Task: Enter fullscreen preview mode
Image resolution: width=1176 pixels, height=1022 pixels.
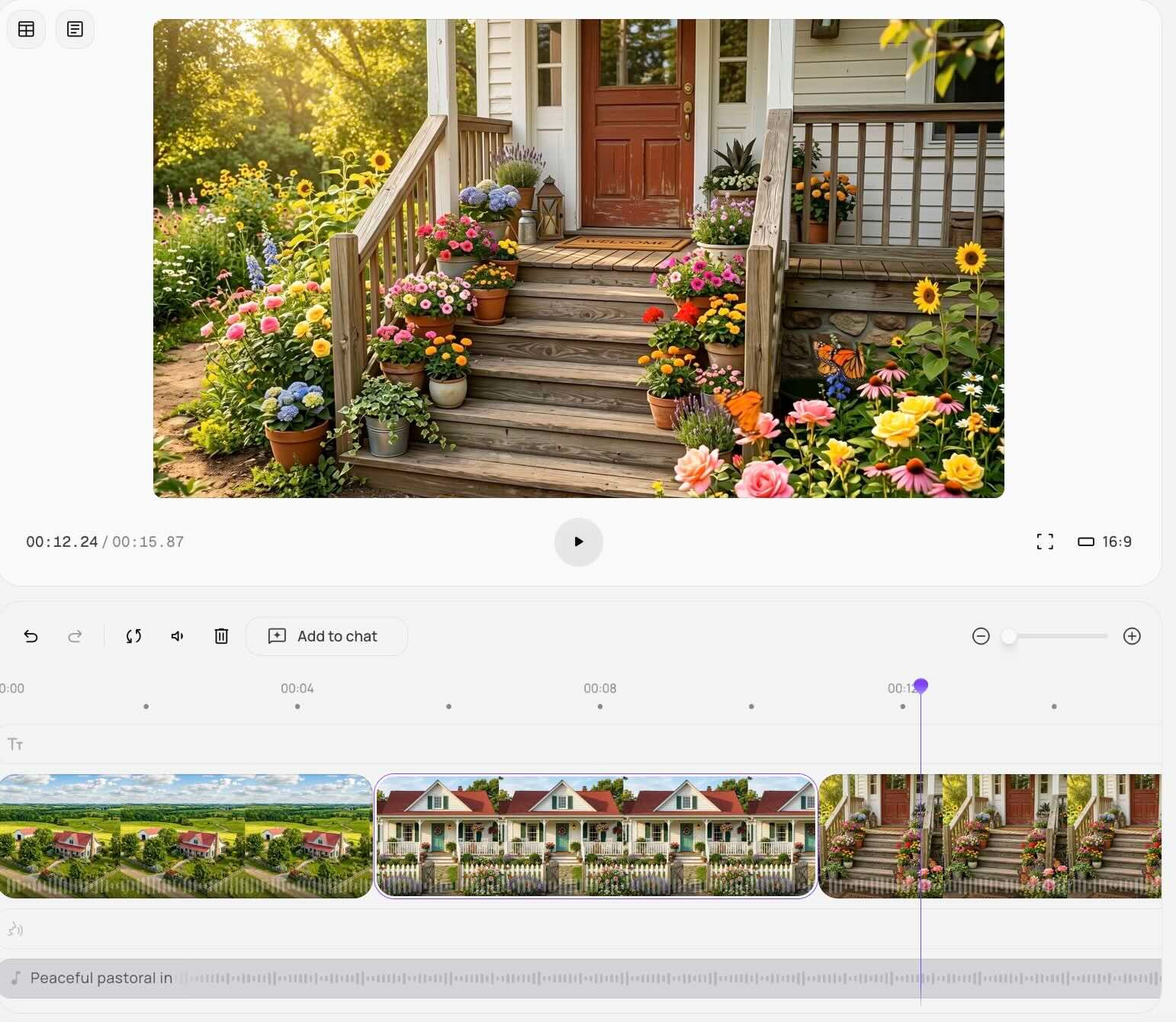Action: pyautogui.click(x=1045, y=542)
